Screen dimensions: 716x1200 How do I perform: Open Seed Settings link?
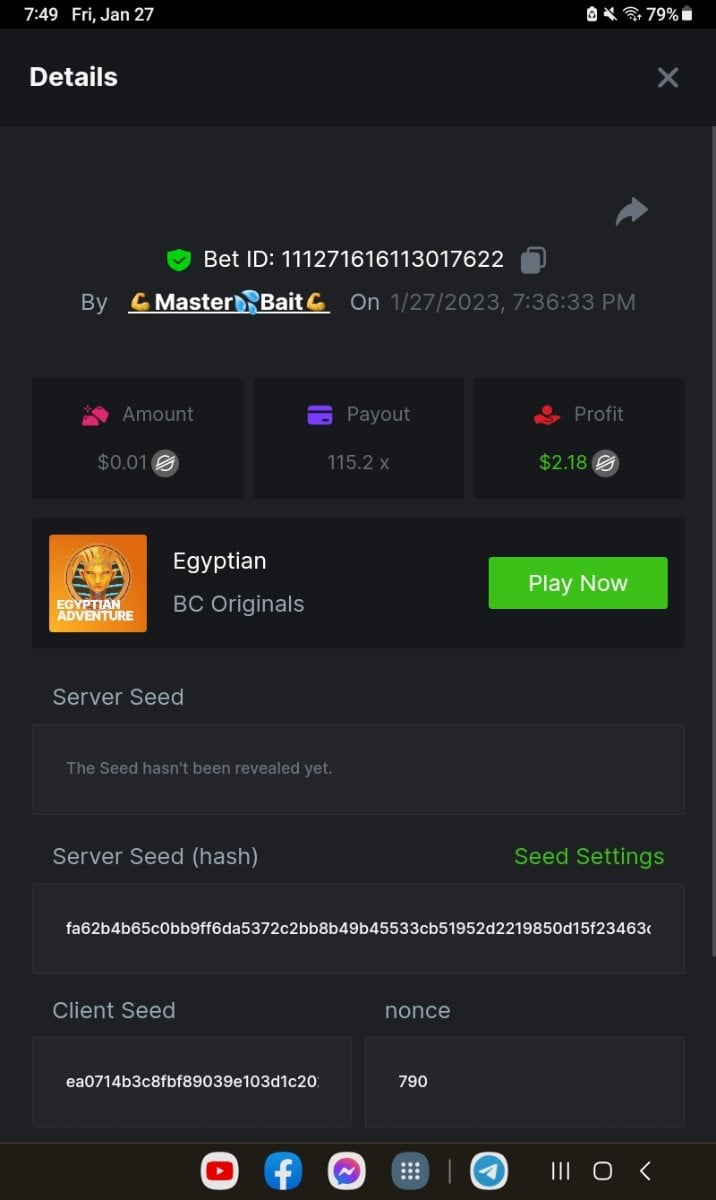(x=589, y=856)
